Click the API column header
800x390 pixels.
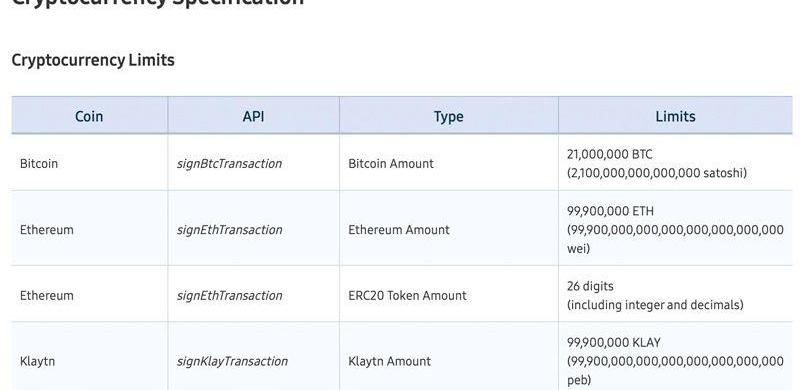pos(254,116)
